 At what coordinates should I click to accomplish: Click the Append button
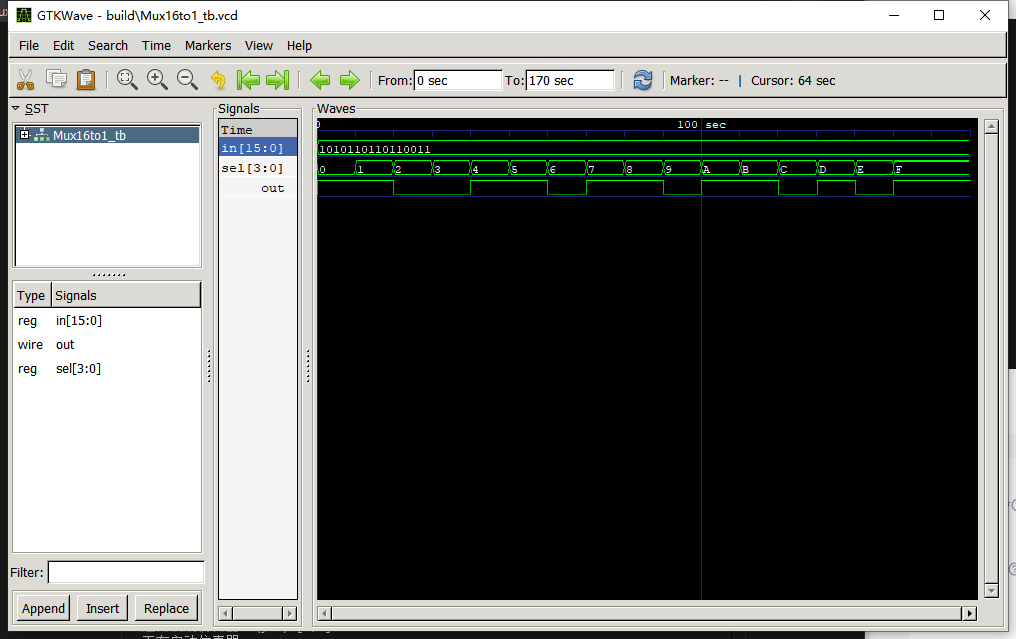(x=42, y=608)
